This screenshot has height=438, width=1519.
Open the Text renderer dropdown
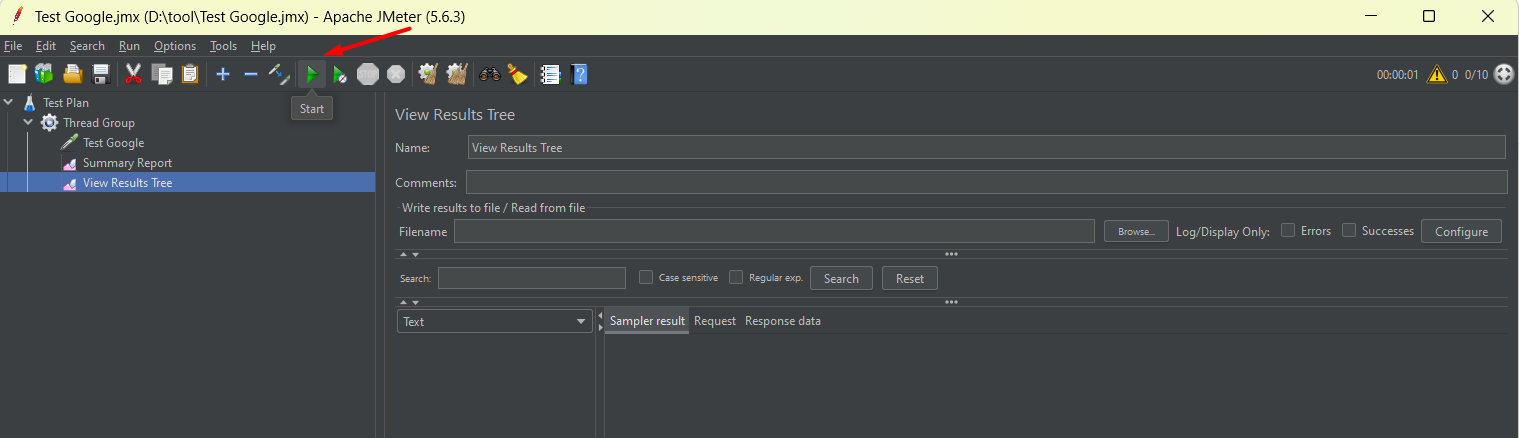click(495, 321)
